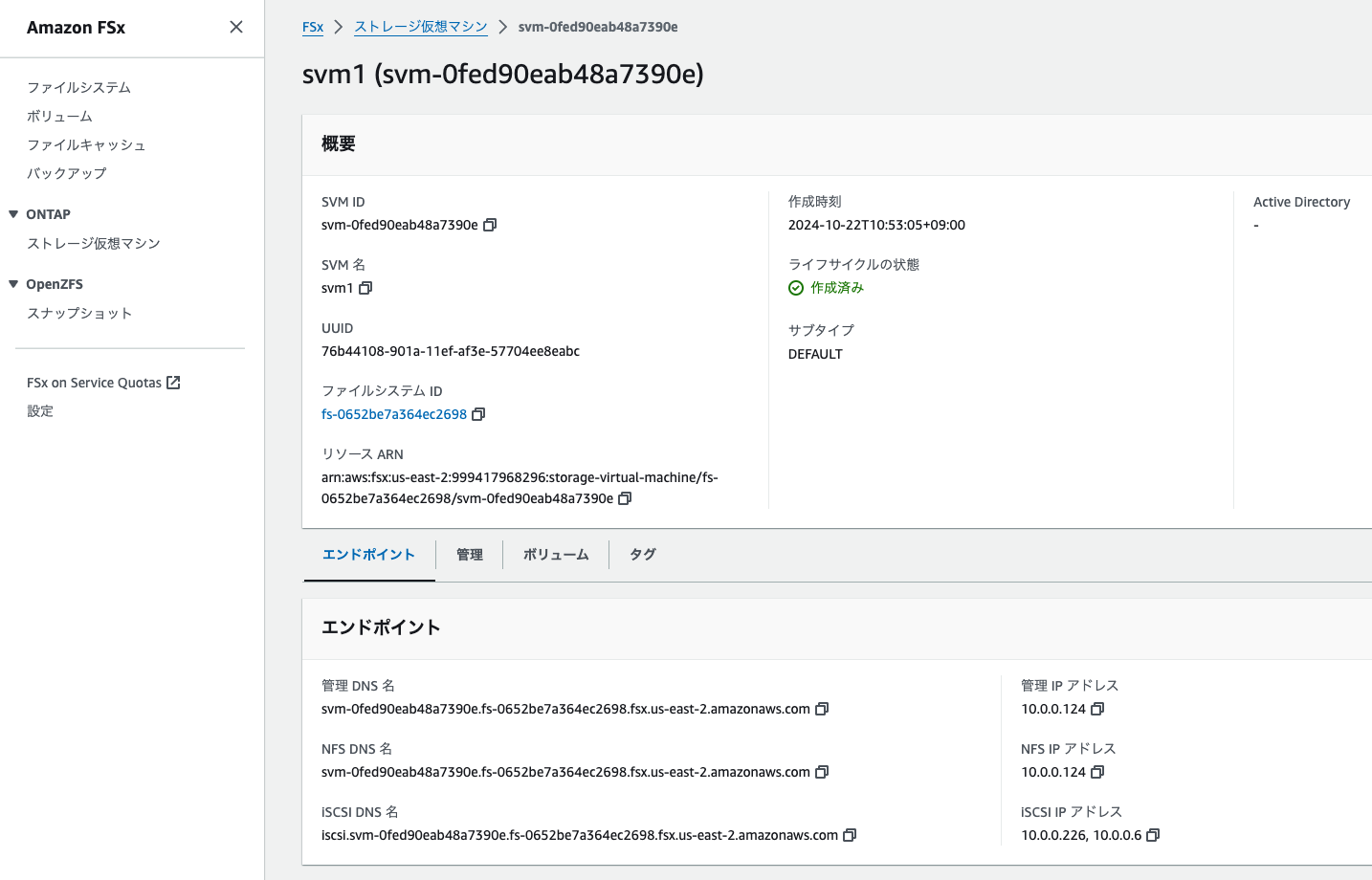Screen dimensions: 1372x880
Task: Copy the iSCSI IP addresses
Action: coord(1153,835)
